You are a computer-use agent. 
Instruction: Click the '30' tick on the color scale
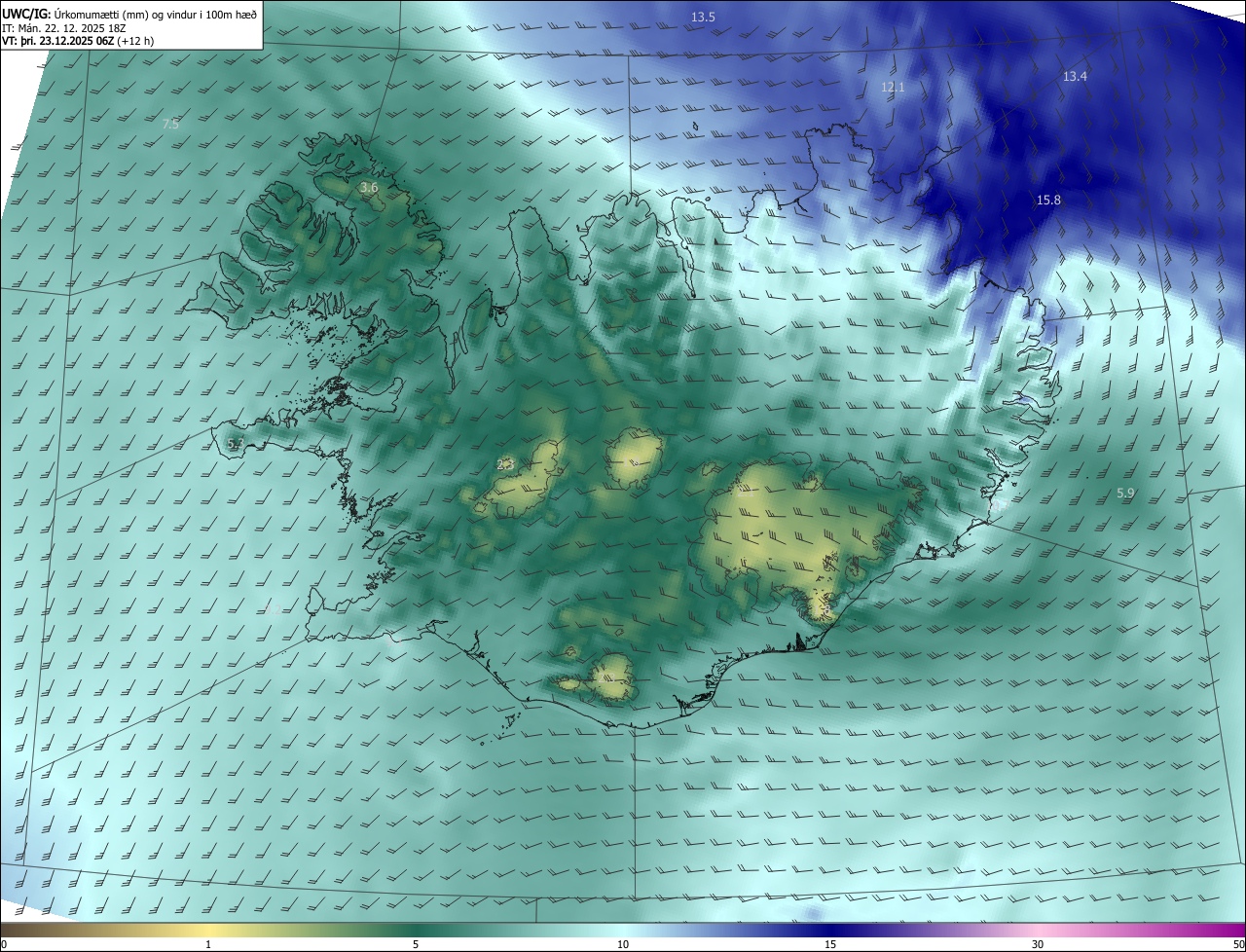pyautogui.click(x=1038, y=945)
